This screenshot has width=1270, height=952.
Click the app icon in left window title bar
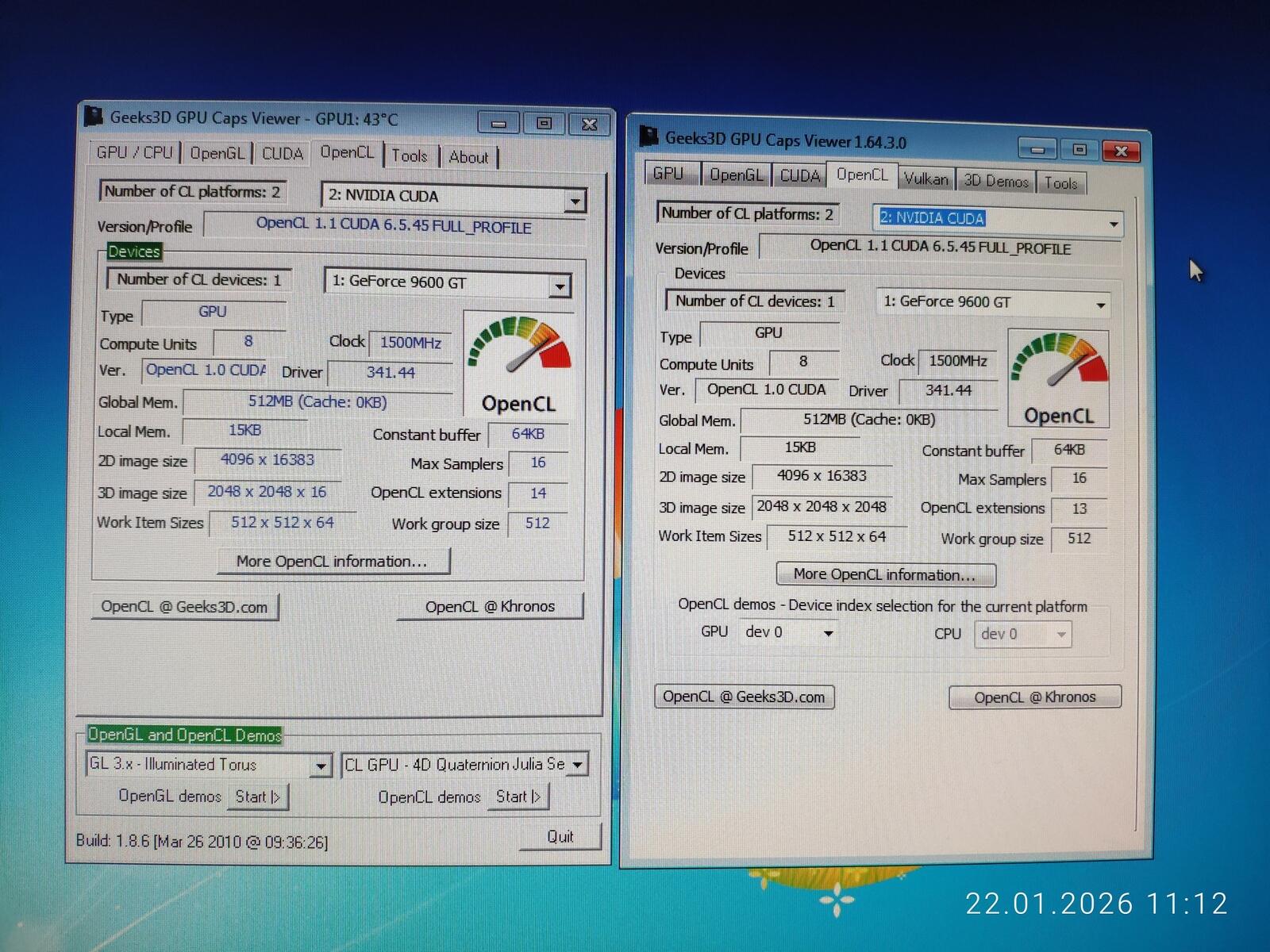tap(94, 117)
